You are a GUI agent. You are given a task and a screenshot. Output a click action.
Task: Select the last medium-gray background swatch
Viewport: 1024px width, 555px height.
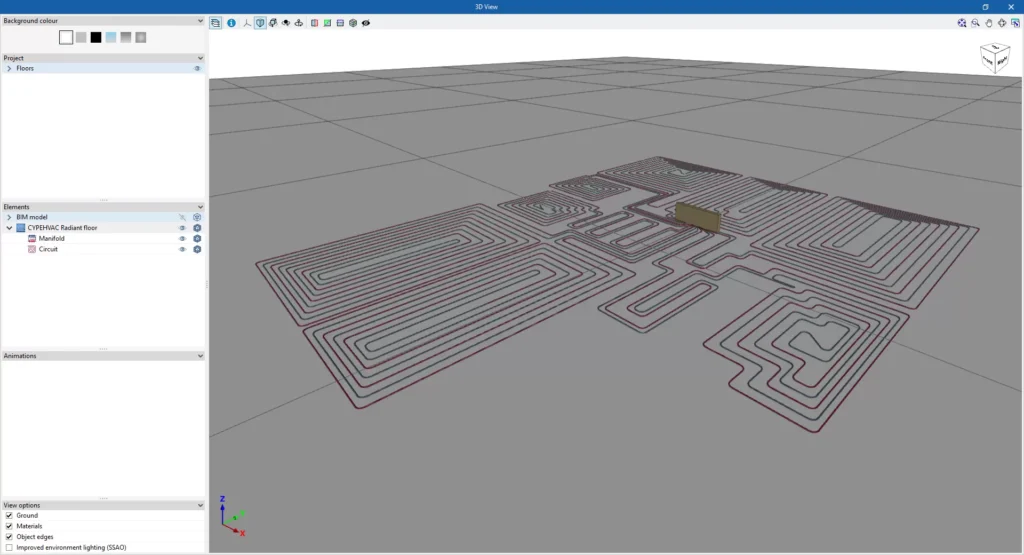click(140, 37)
